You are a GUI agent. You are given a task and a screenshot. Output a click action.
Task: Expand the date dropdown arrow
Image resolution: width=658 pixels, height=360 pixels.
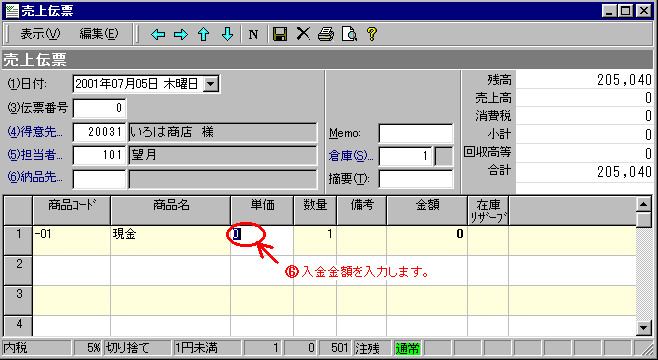pos(211,84)
